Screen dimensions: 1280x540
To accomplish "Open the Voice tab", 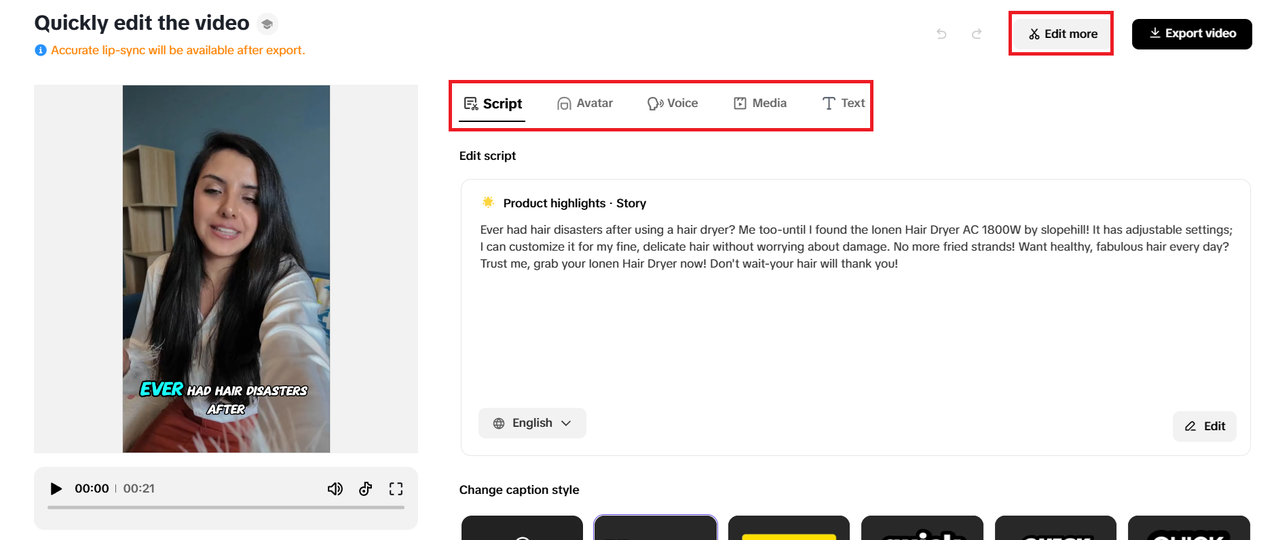I will point(673,103).
